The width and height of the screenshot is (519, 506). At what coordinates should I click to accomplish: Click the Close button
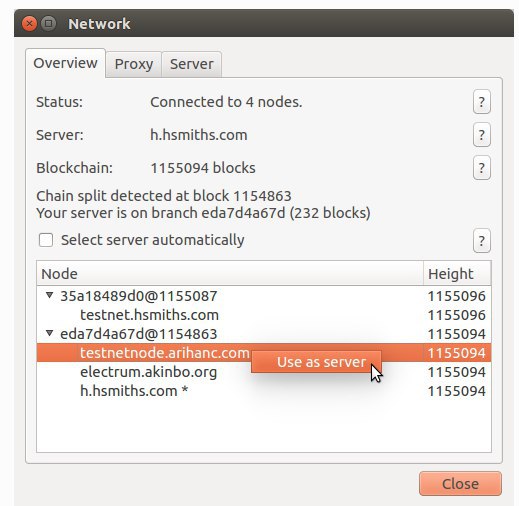pyautogui.click(x=460, y=484)
